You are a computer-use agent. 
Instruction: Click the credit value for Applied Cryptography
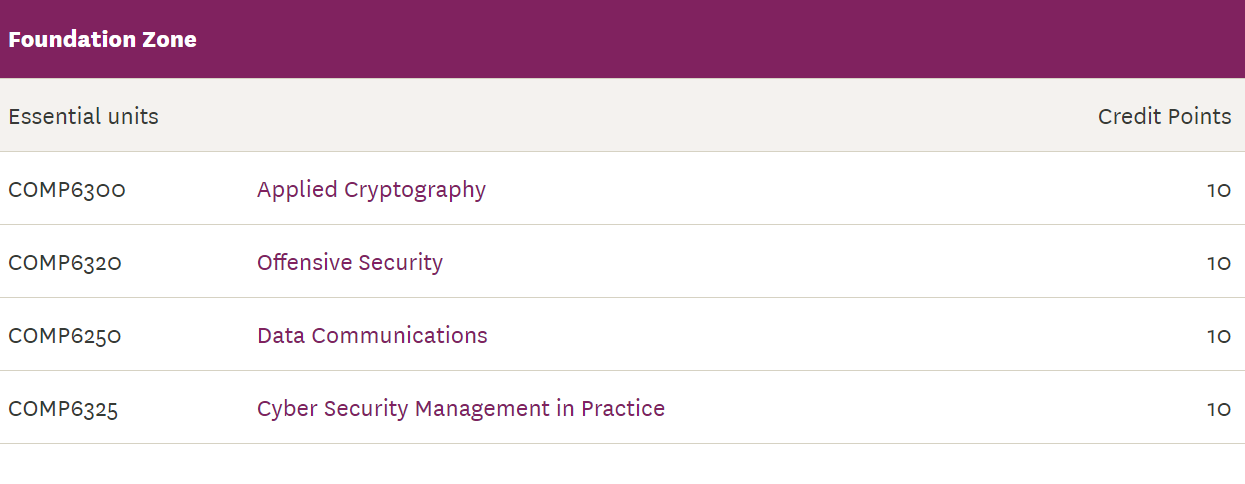tap(1219, 190)
